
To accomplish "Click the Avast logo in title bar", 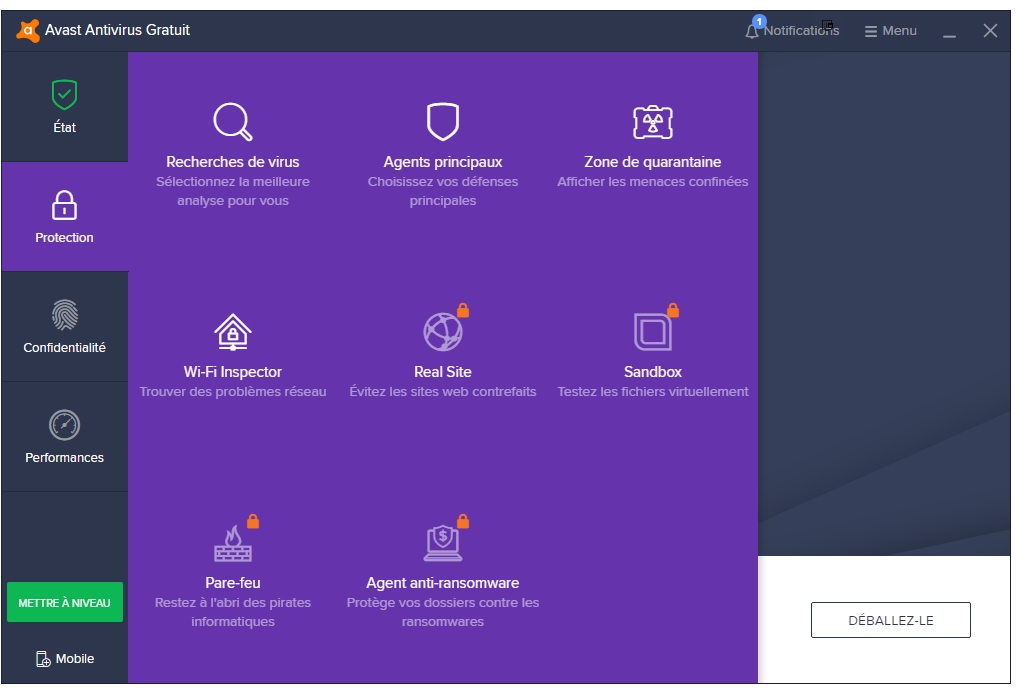I will click(27, 30).
